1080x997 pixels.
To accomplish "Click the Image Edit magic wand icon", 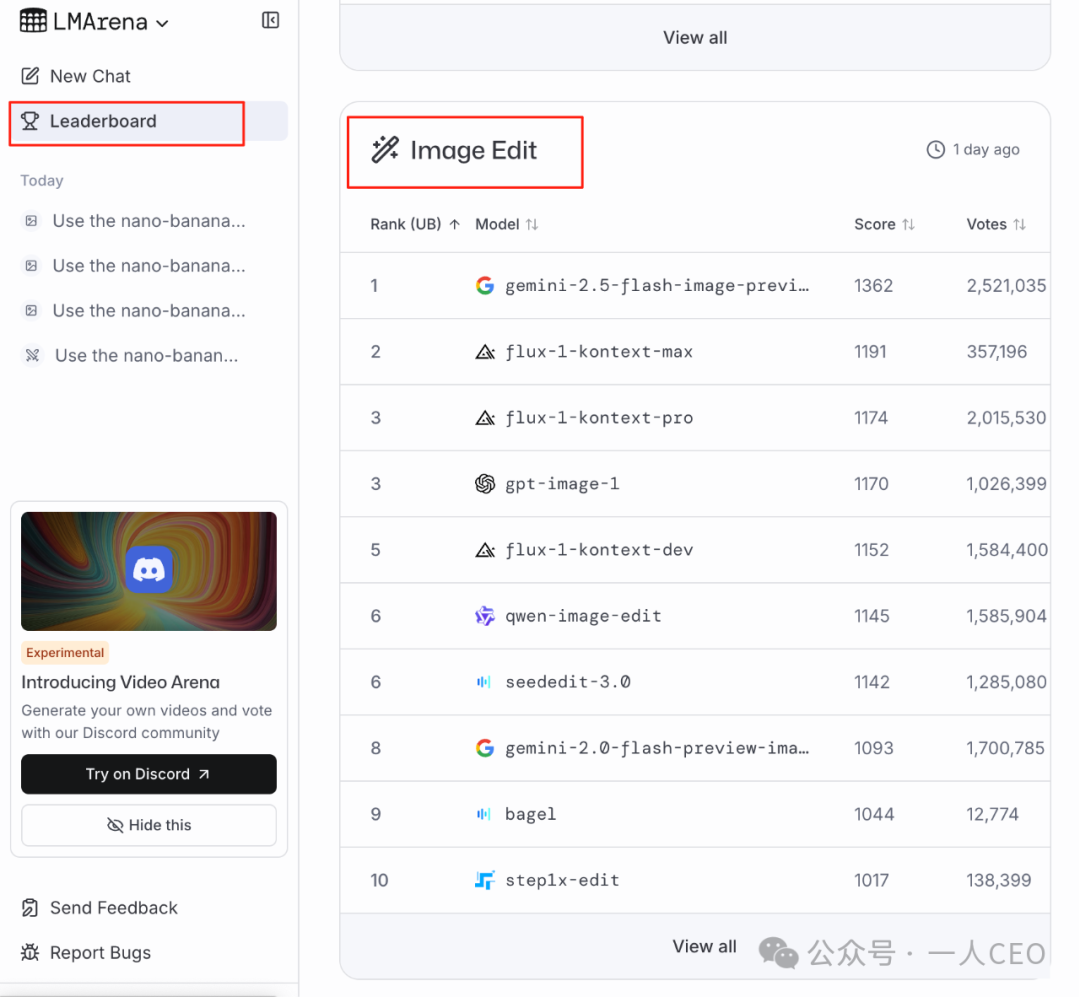I will point(385,150).
